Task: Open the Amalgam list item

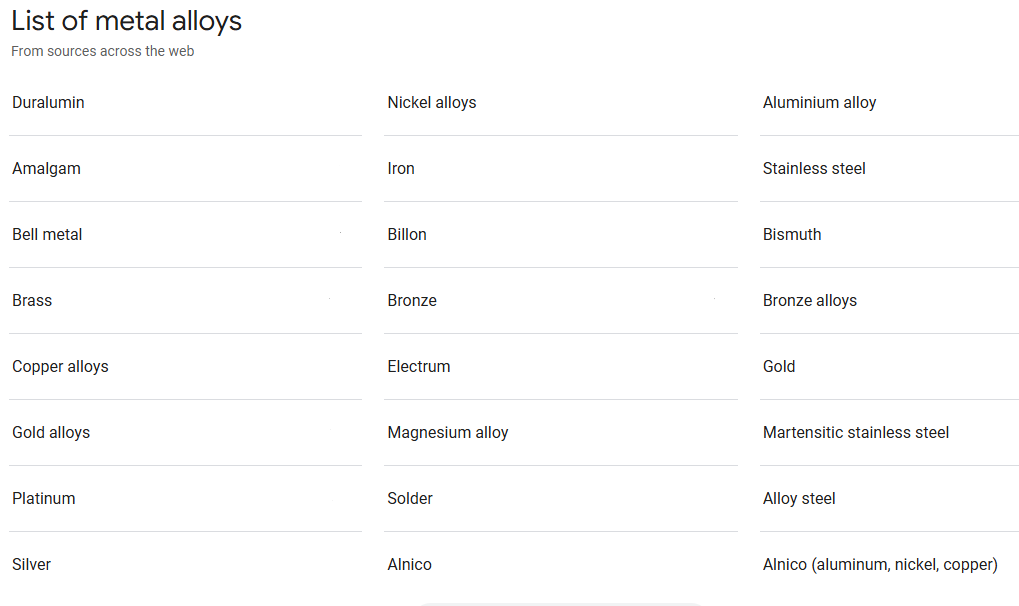Action: (46, 168)
